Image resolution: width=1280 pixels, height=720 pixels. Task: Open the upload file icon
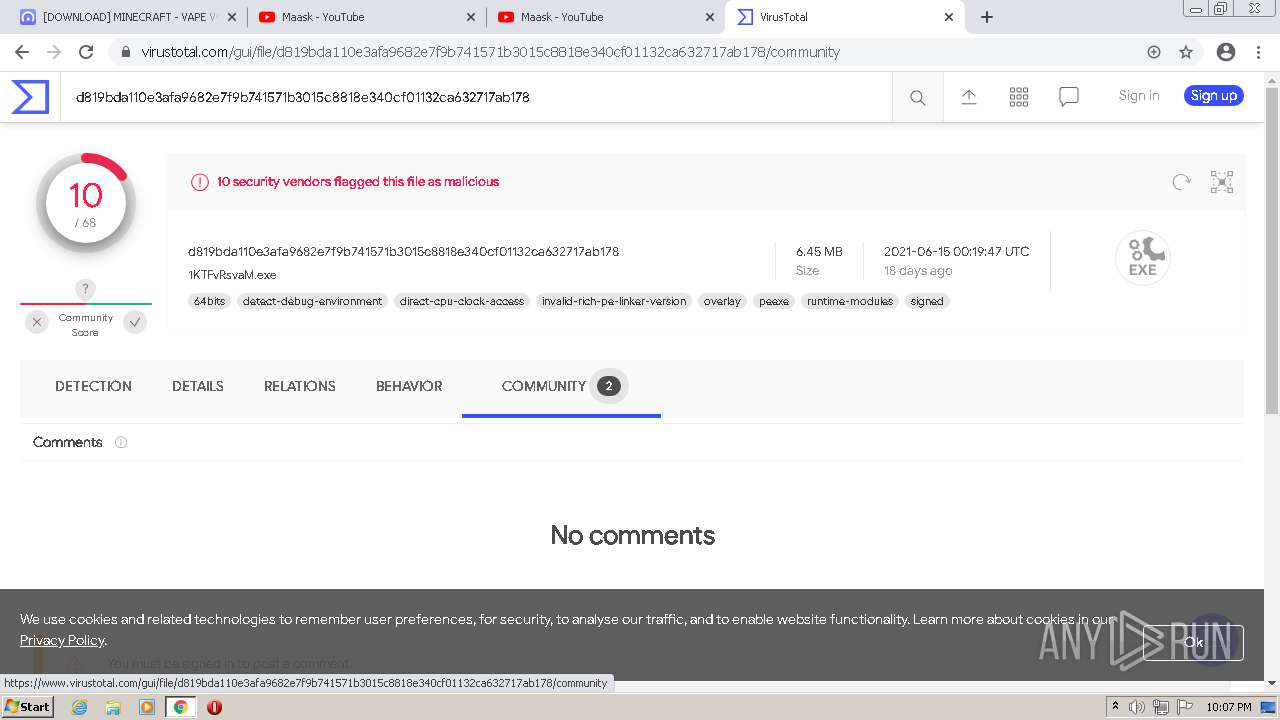click(x=969, y=96)
